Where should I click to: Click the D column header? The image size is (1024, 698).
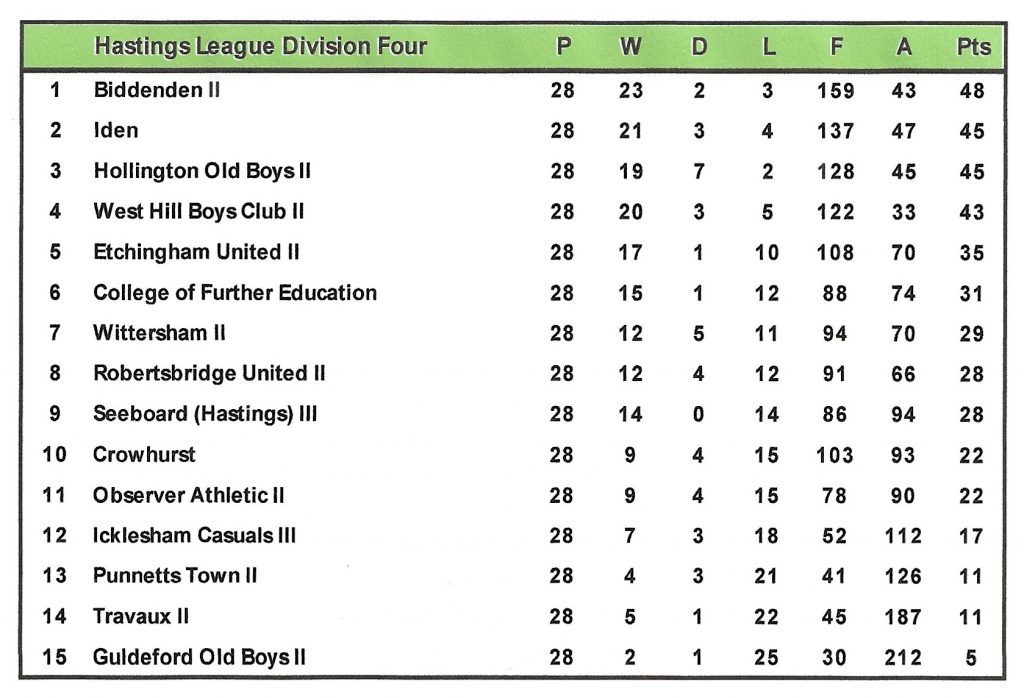tap(699, 47)
